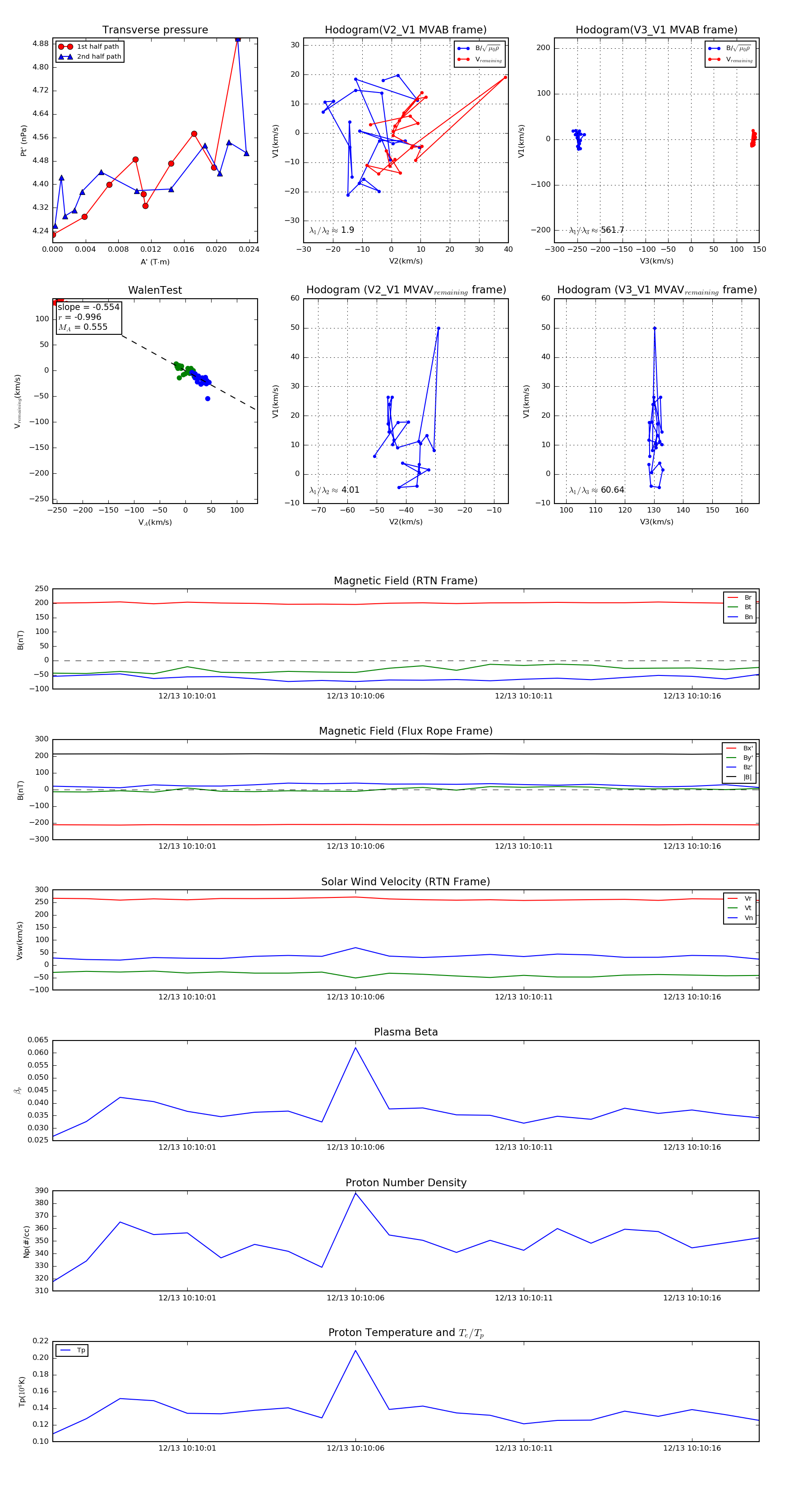This screenshot has height=1489, width=812.
Task: Select the 'Vn' legend entry
Action: pos(740,918)
